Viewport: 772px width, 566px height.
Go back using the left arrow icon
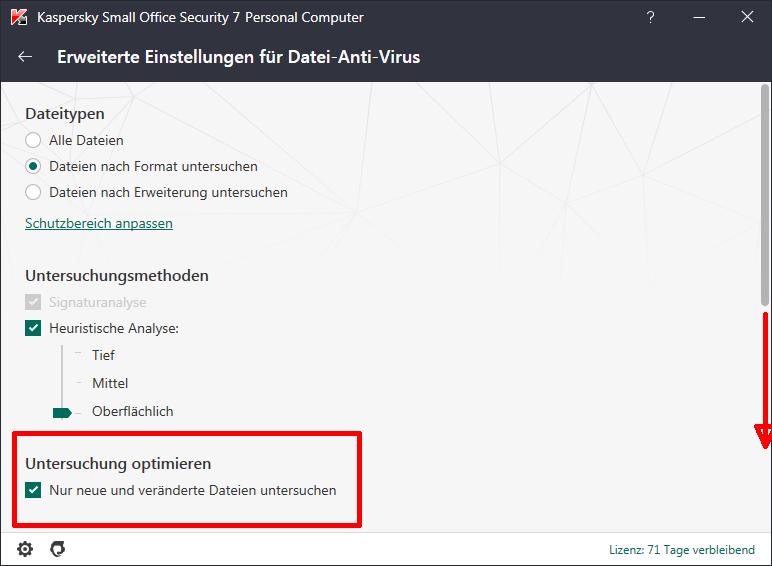25,57
